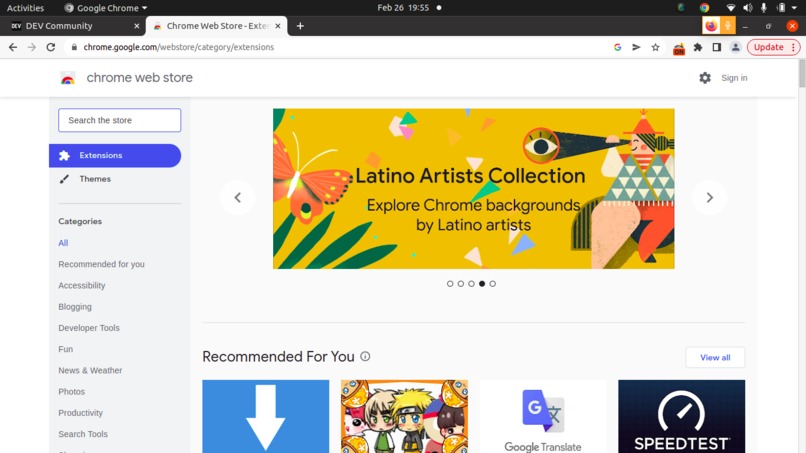Click the Firefox icon in the title bar

point(711,26)
